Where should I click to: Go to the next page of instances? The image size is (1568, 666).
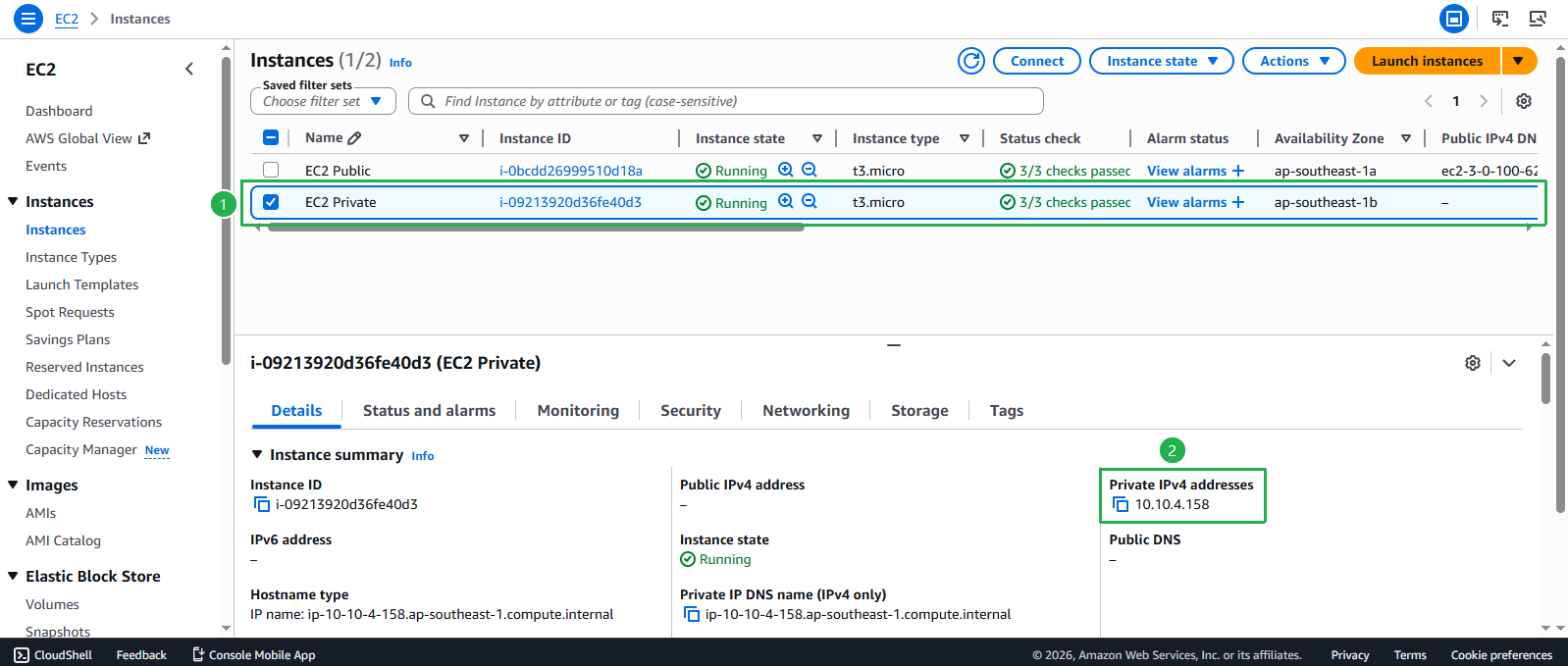pyautogui.click(x=1484, y=101)
